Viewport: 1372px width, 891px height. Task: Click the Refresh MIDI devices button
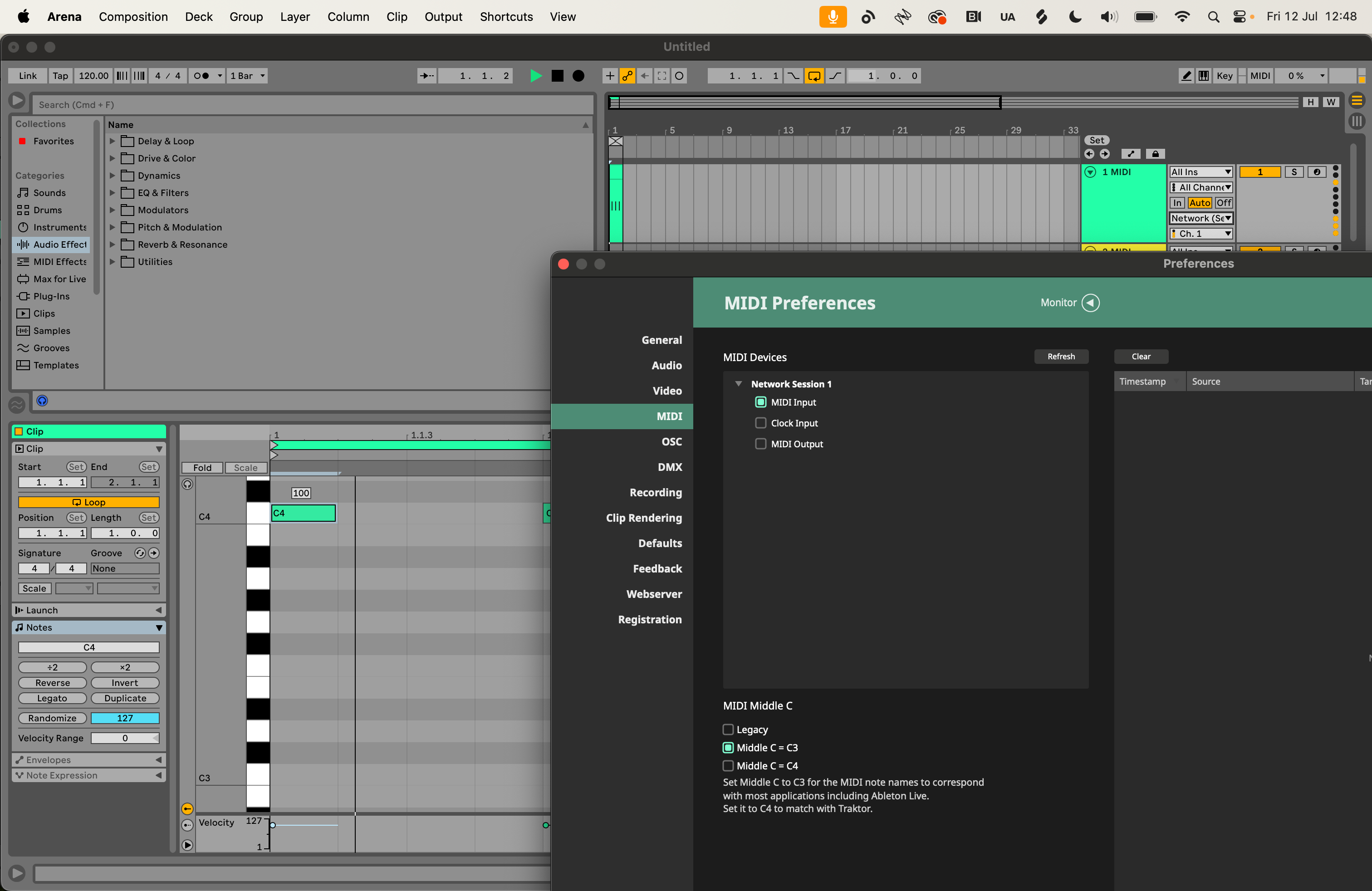coord(1061,356)
